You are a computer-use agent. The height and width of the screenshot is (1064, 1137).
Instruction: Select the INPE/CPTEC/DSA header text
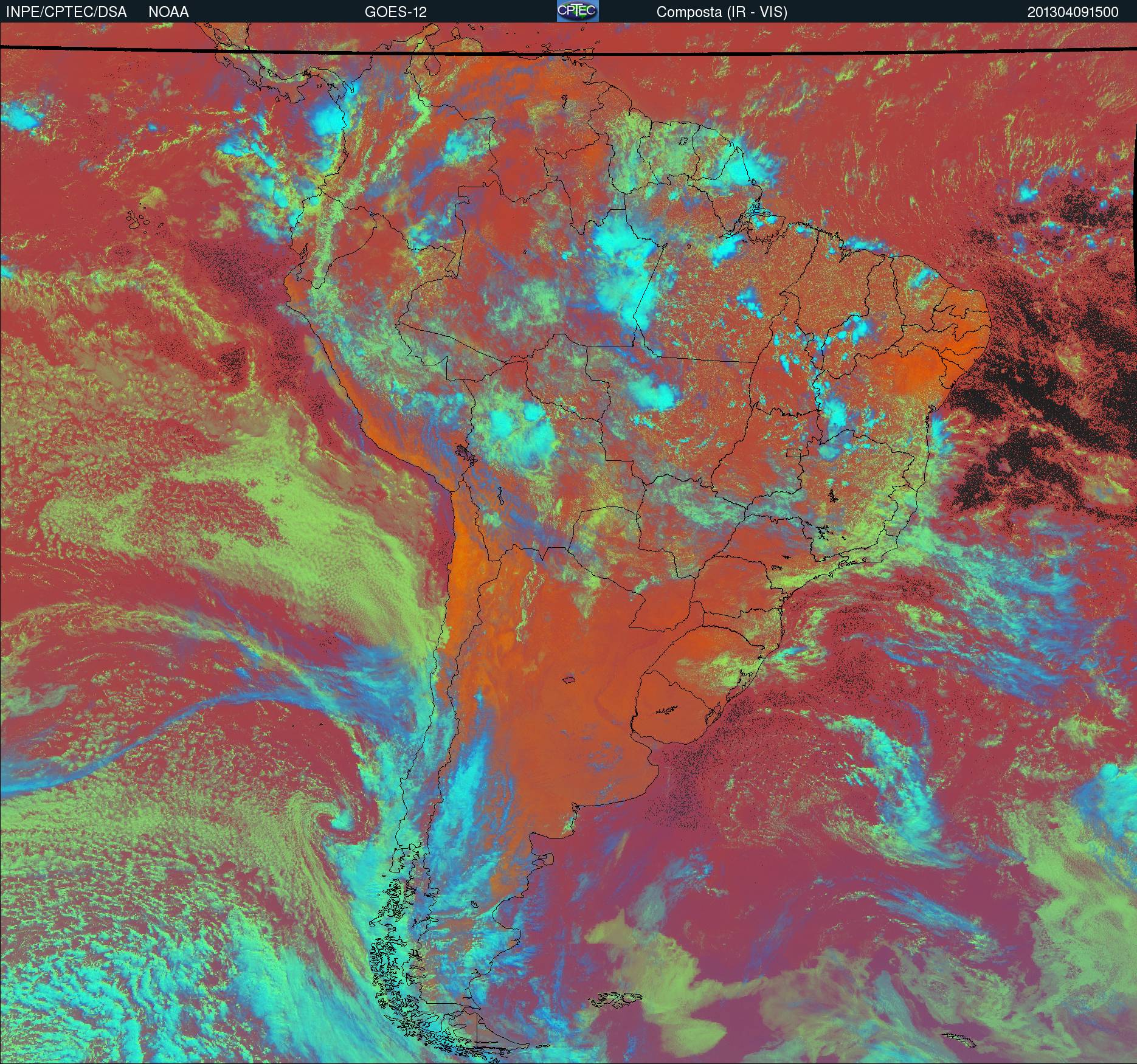pos(66,12)
